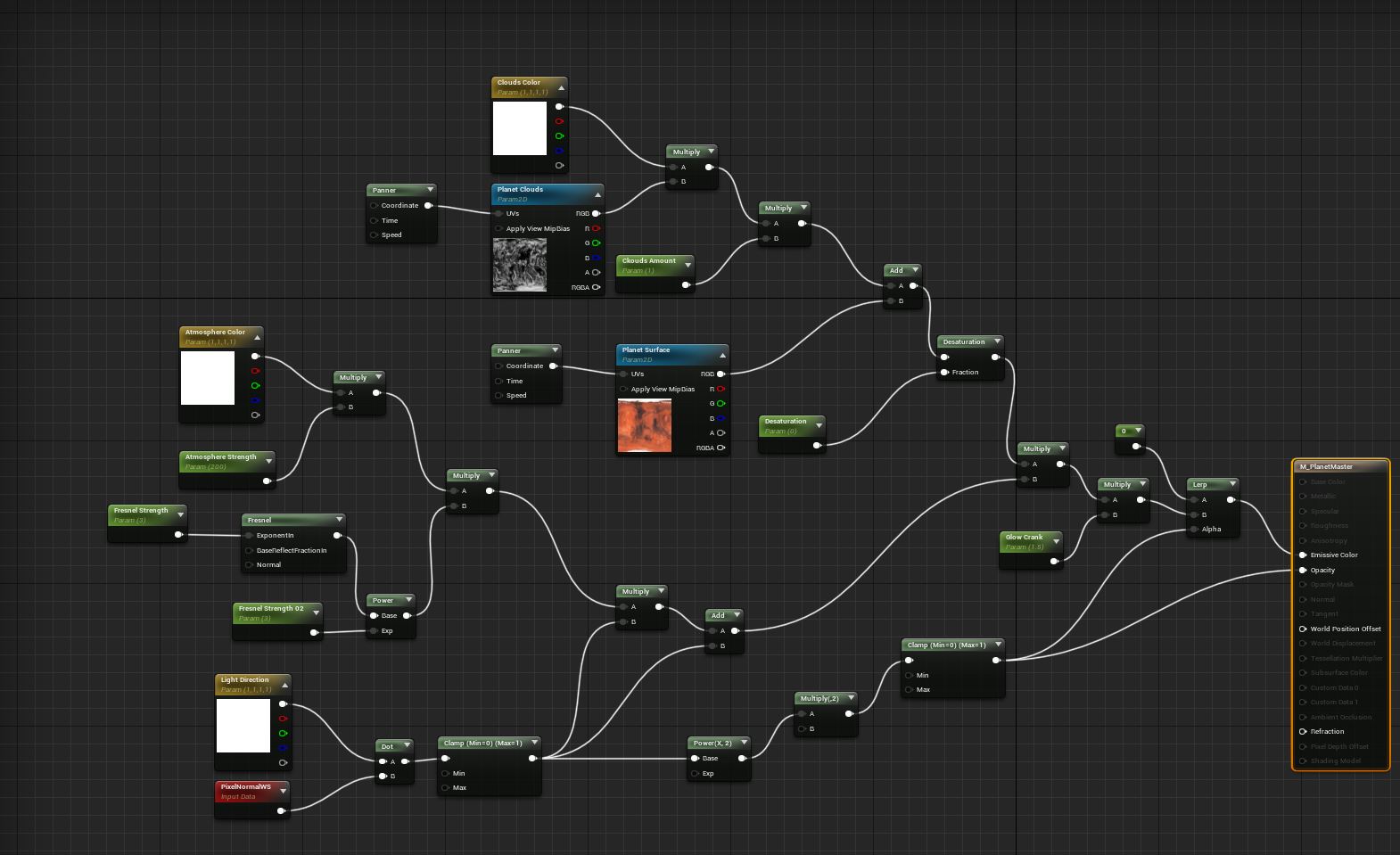Click the Clouds Color white swatch
The height and width of the screenshot is (855, 1400).
click(x=520, y=128)
